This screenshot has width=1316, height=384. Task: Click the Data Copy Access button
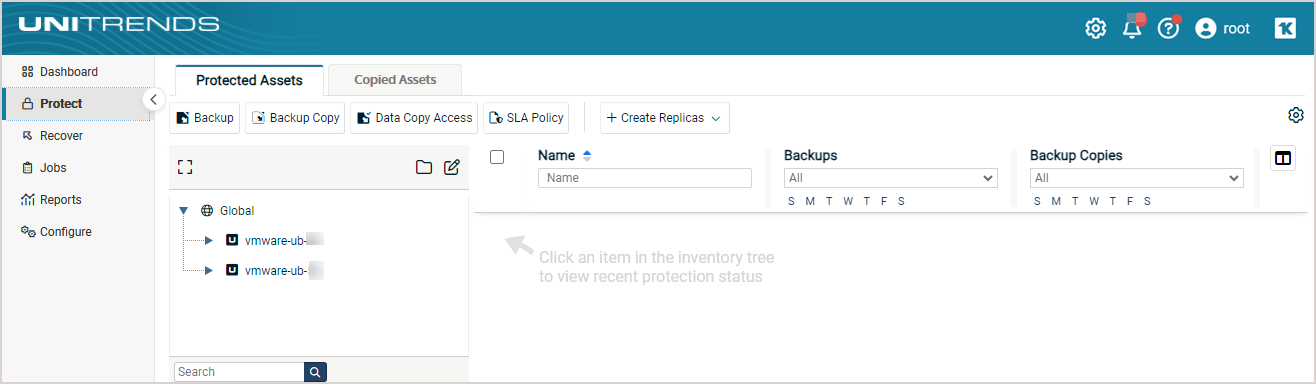(414, 118)
